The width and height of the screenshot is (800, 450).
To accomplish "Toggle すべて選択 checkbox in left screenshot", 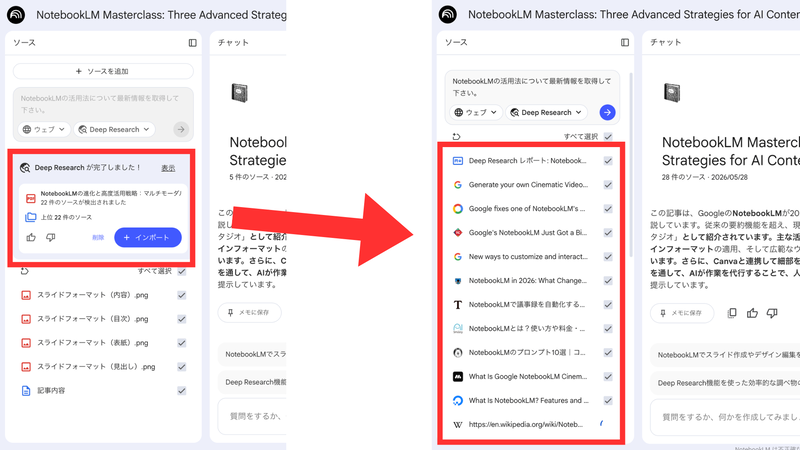I will click(x=182, y=271).
